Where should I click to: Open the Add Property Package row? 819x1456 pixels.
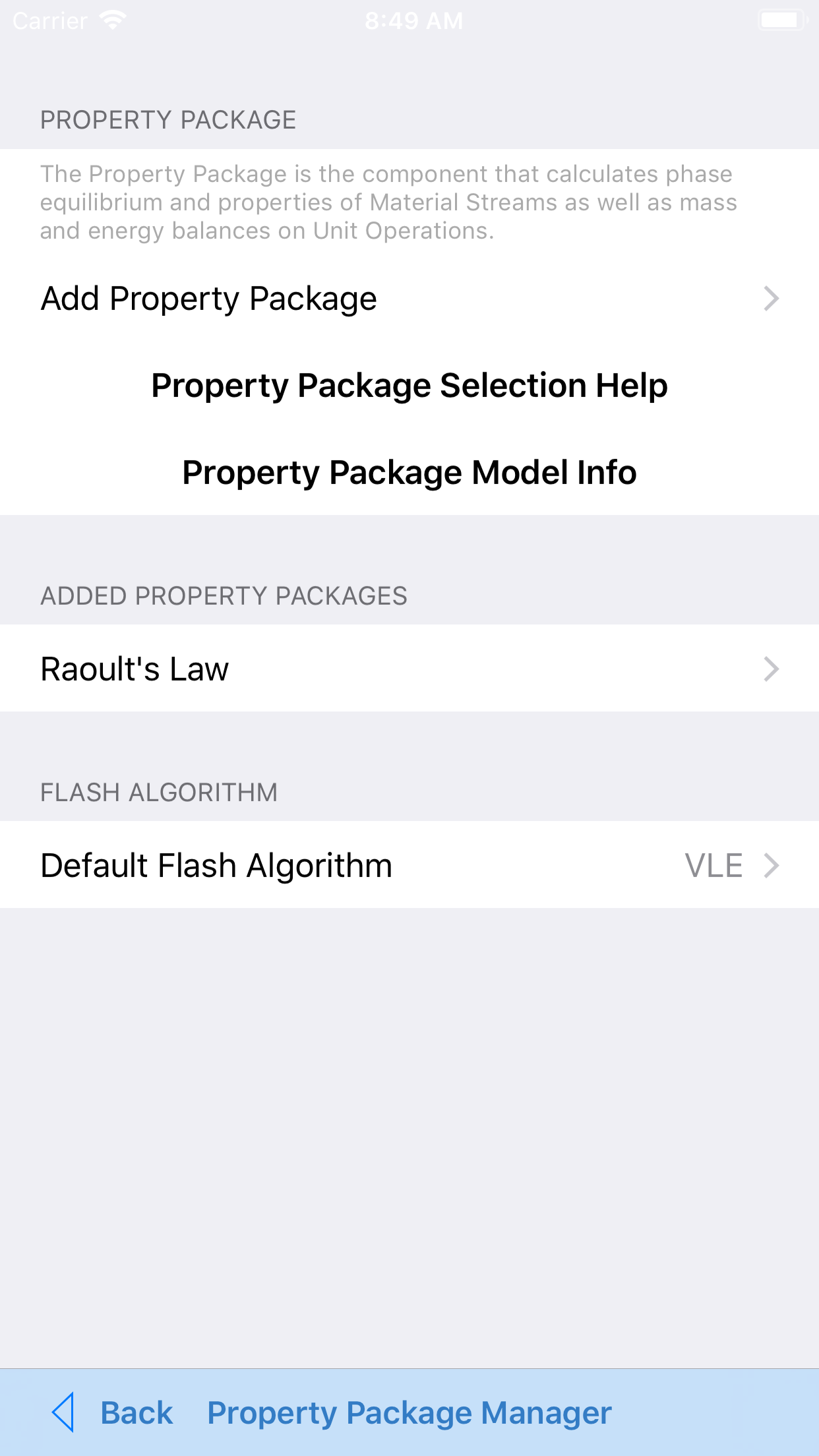click(208, 299)
